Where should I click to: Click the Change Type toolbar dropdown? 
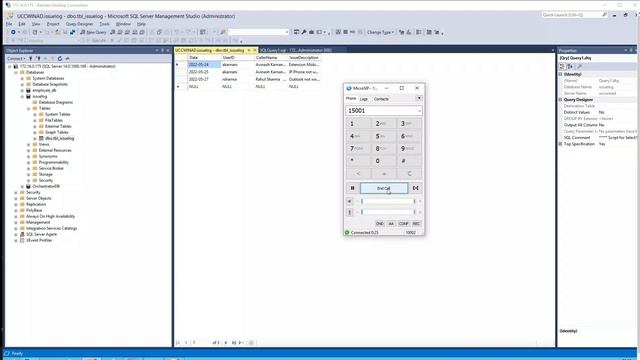pos(380,32)
